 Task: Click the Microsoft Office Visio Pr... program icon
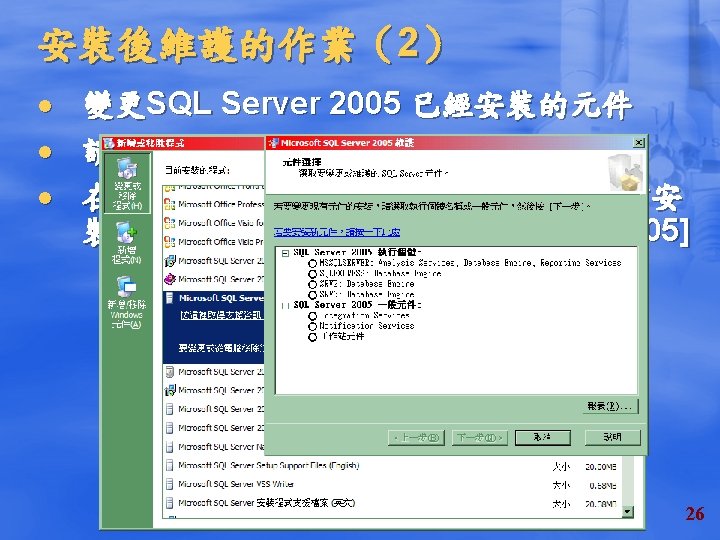coord(170,242)
